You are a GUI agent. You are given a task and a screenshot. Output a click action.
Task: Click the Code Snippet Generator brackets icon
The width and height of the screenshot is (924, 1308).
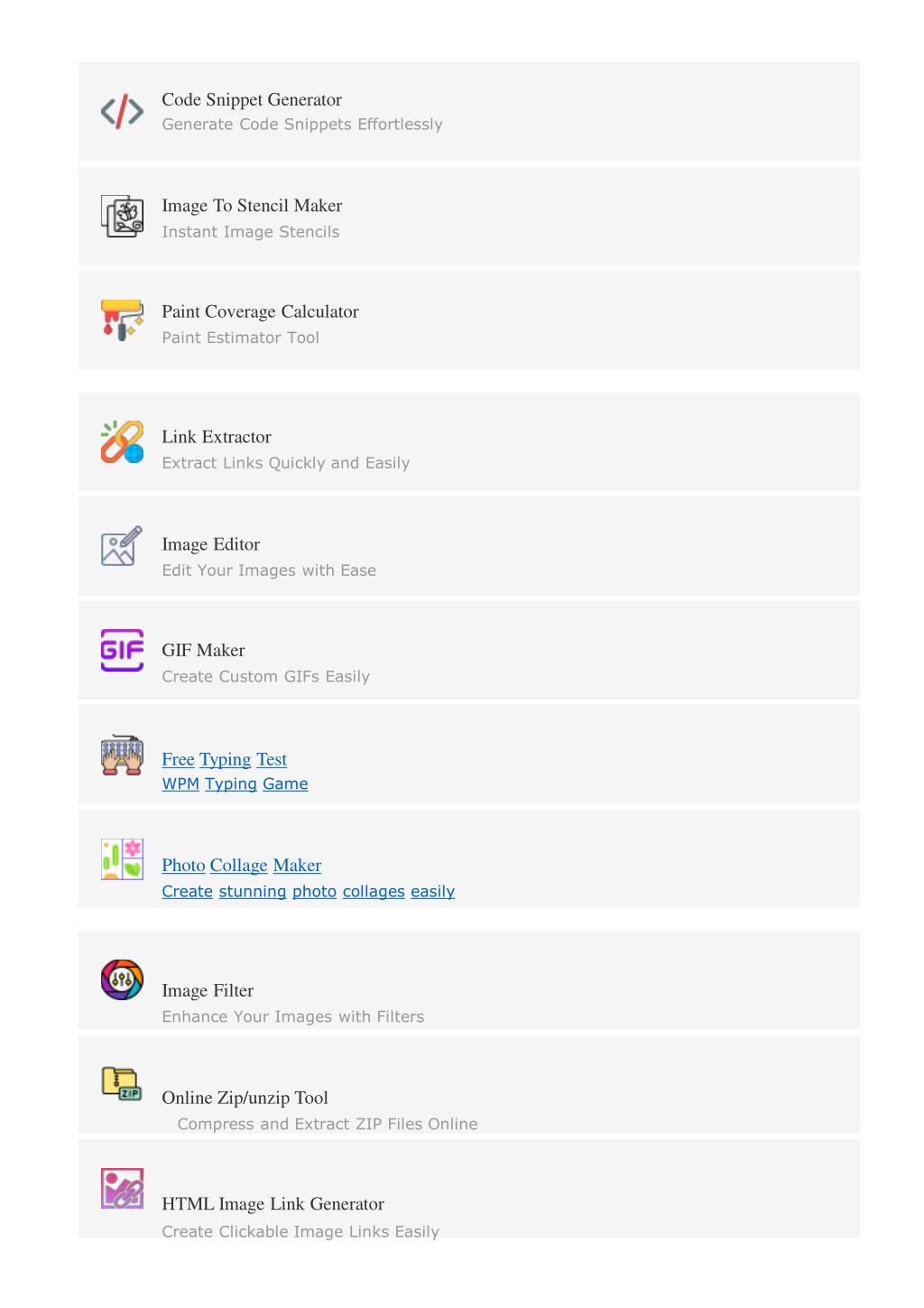click(x=122, y=112)
